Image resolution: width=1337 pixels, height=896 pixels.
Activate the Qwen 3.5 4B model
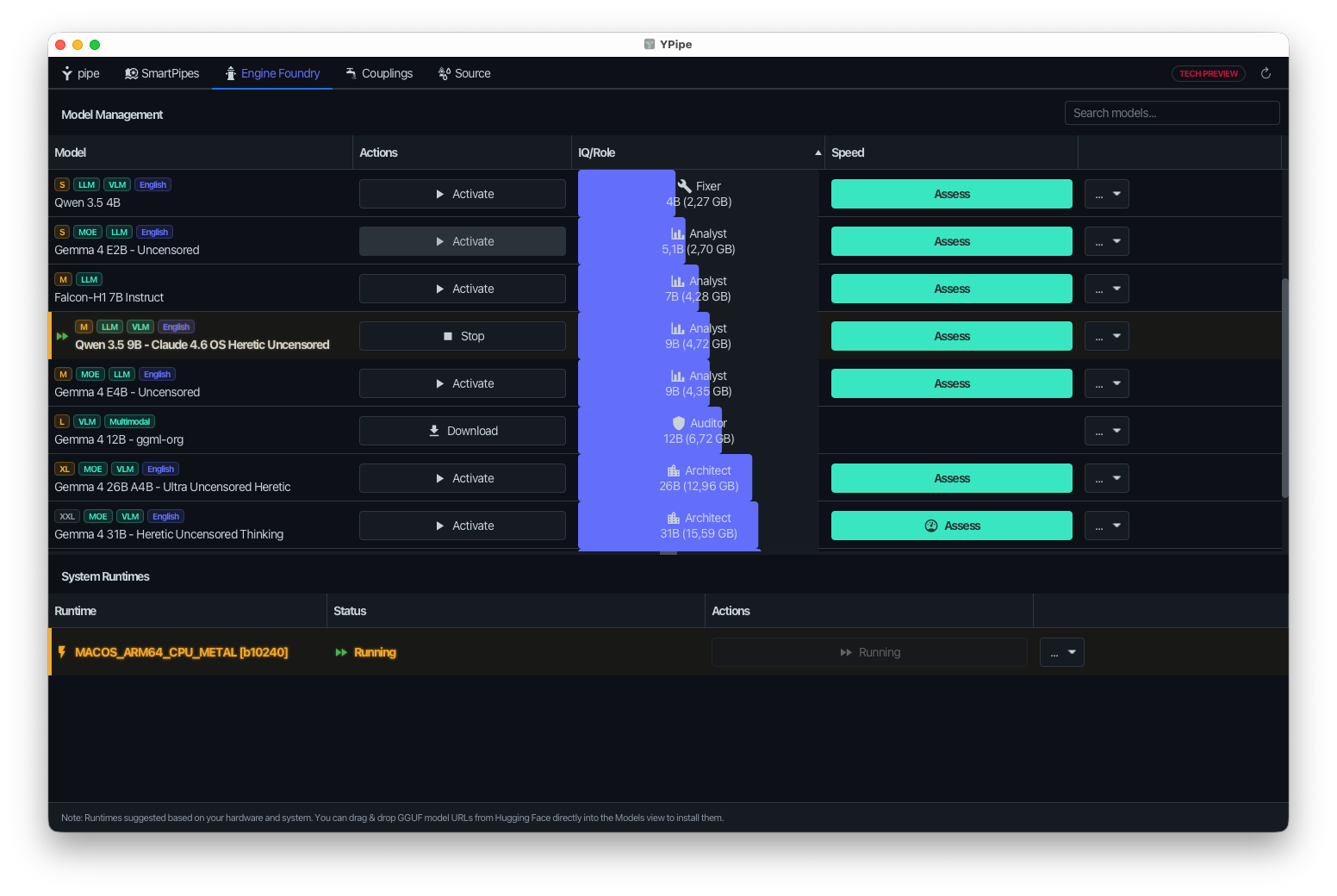point(463,194)
